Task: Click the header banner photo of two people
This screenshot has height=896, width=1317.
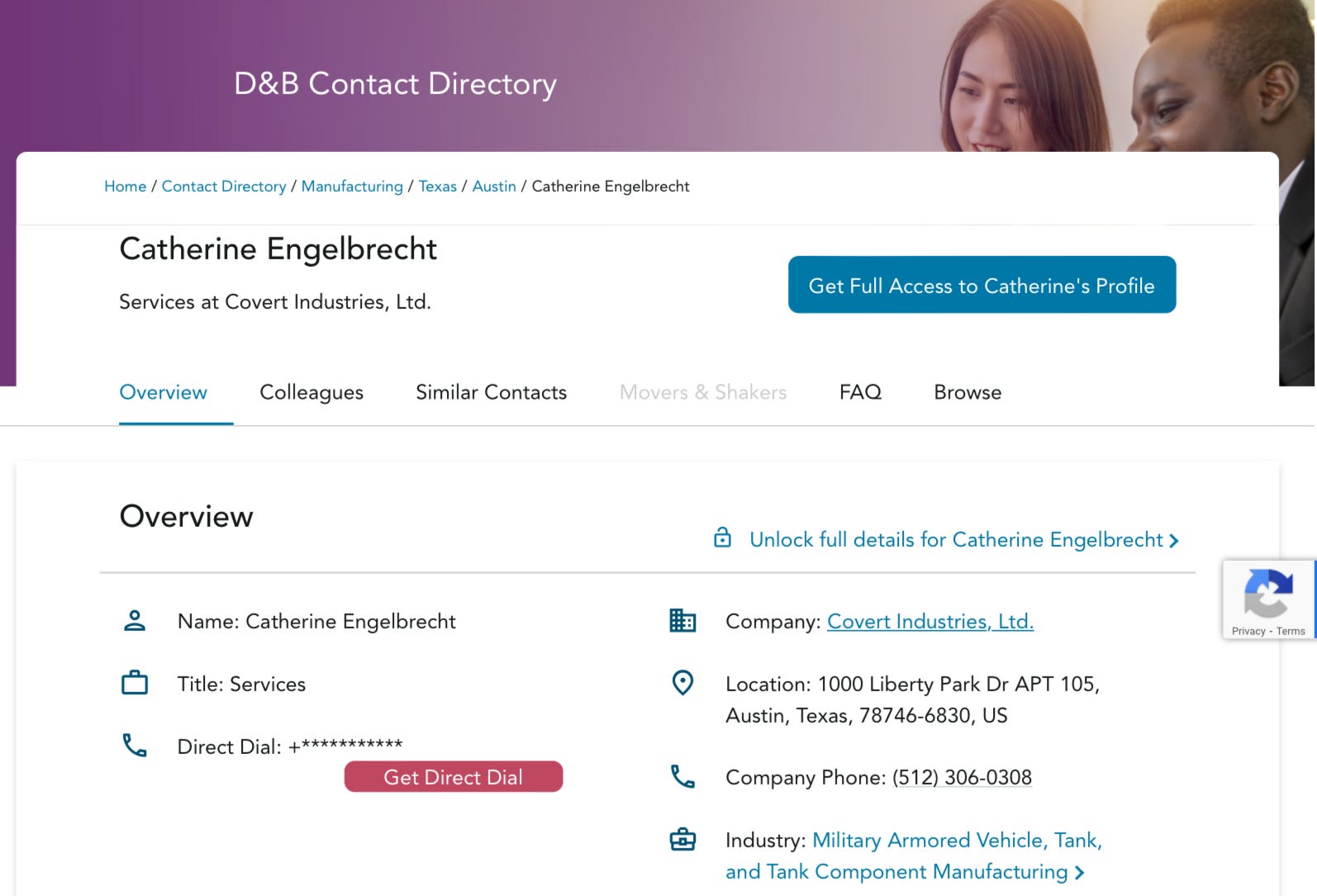Action: tap(1128, 76)
